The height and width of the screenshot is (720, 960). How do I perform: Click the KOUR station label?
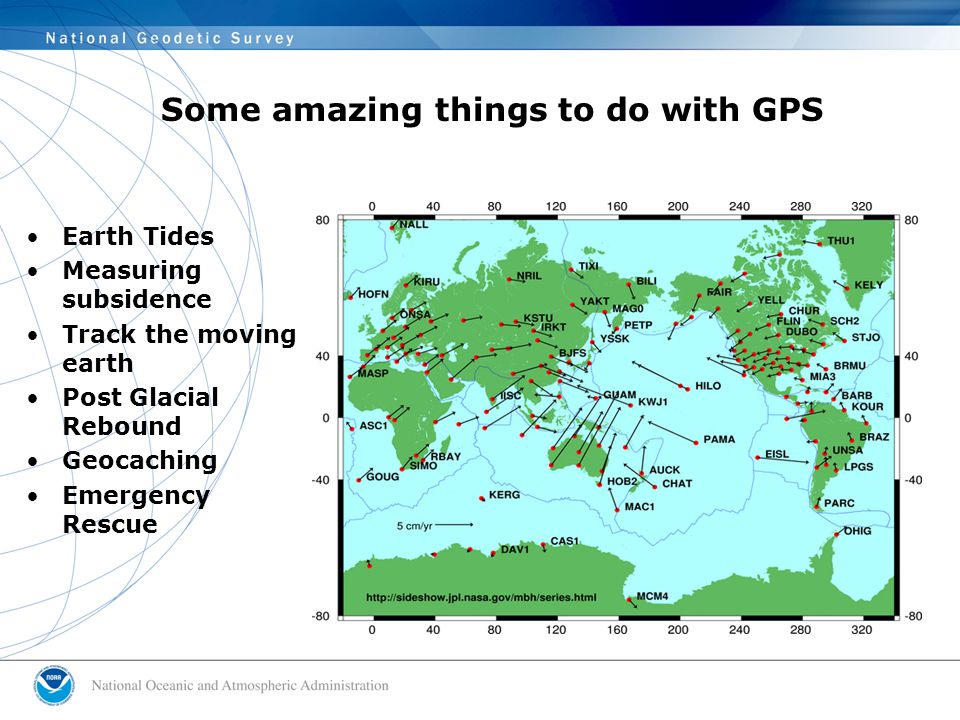coord(868,407)
